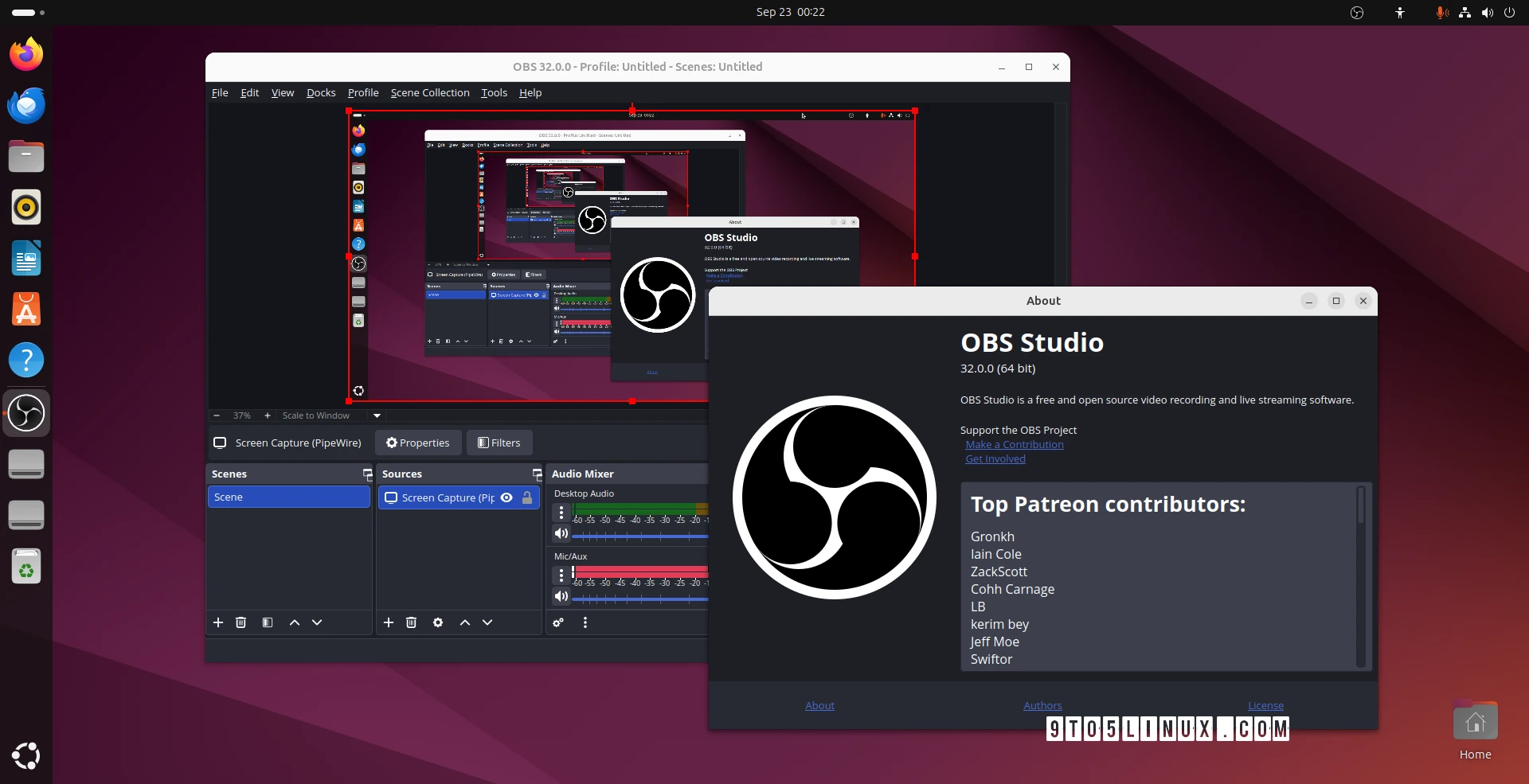Open Trash from the dock
Image resolution: width=1529 pixels, height=784 pixels.
tap(26, 566)
